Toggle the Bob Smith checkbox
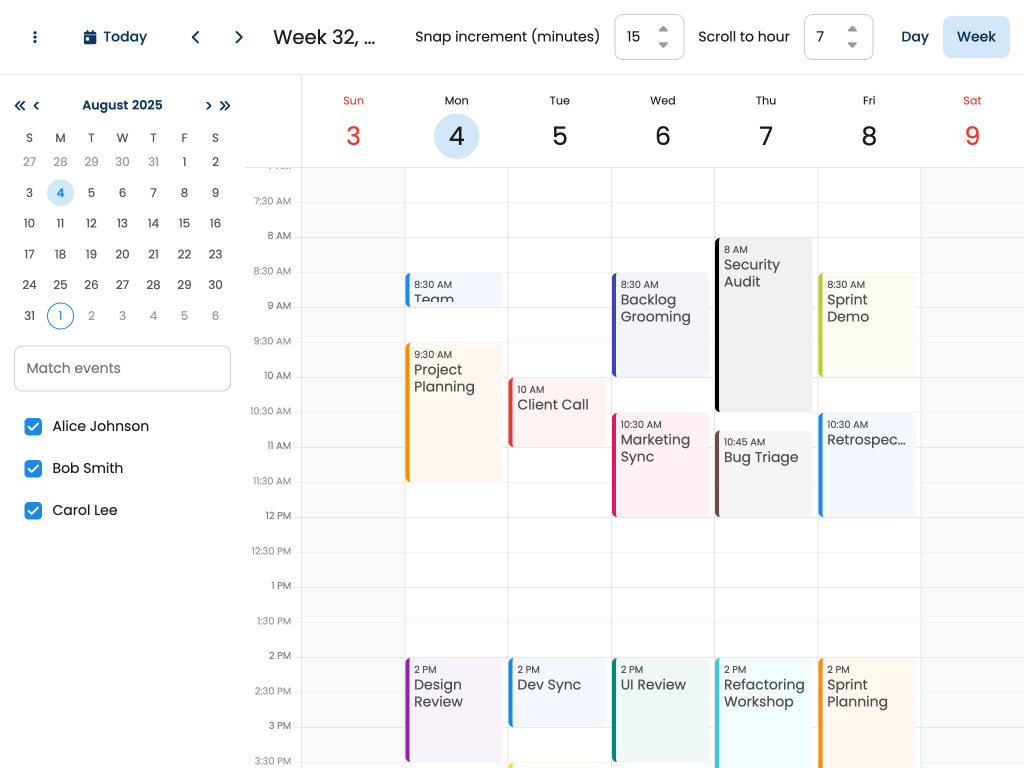 (x=33, y=468)
